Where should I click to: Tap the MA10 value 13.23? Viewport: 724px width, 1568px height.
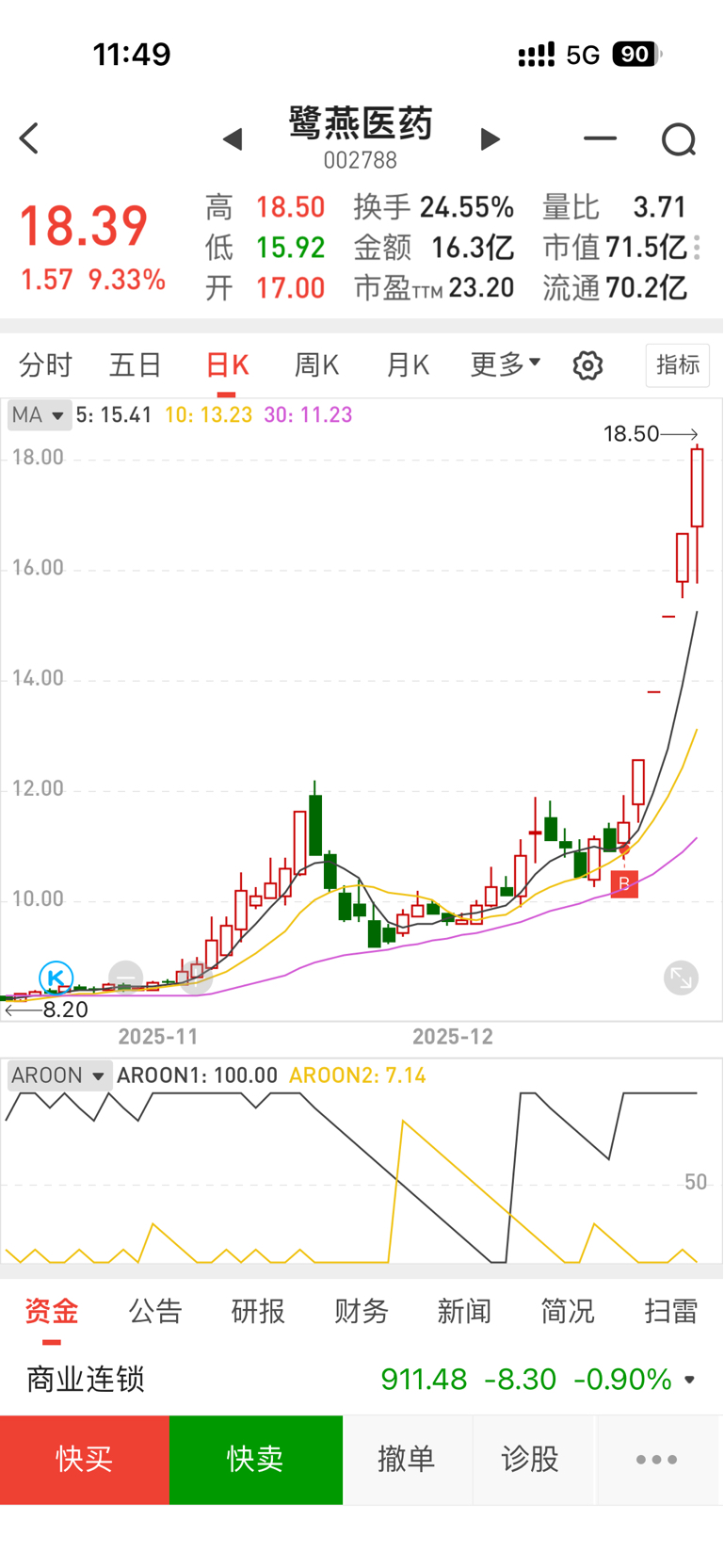pyautogui.click(x=227, y=415)
